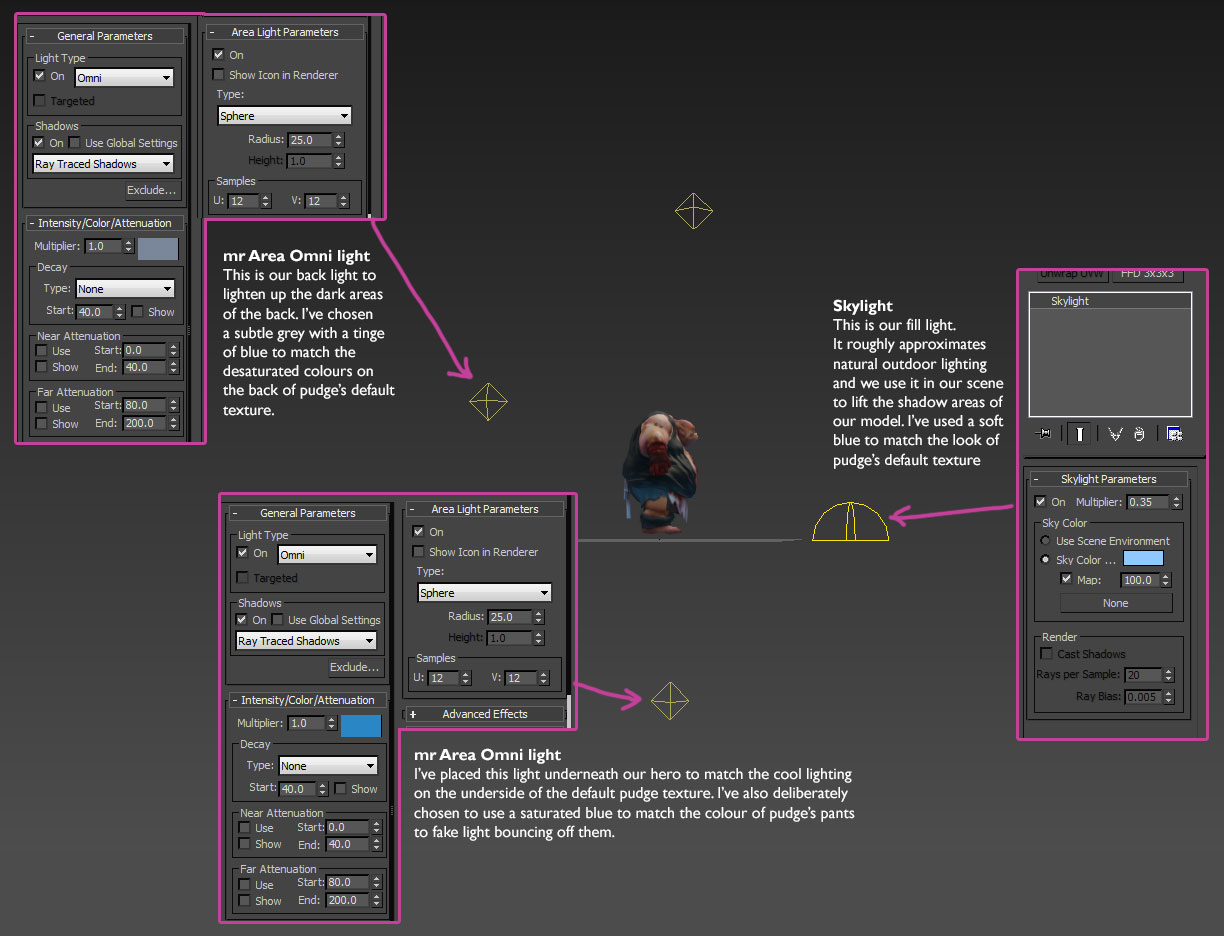1224x936 pixels.
Task: Click the Rays per Sample spinner arrows
Action: (1169, 675)
